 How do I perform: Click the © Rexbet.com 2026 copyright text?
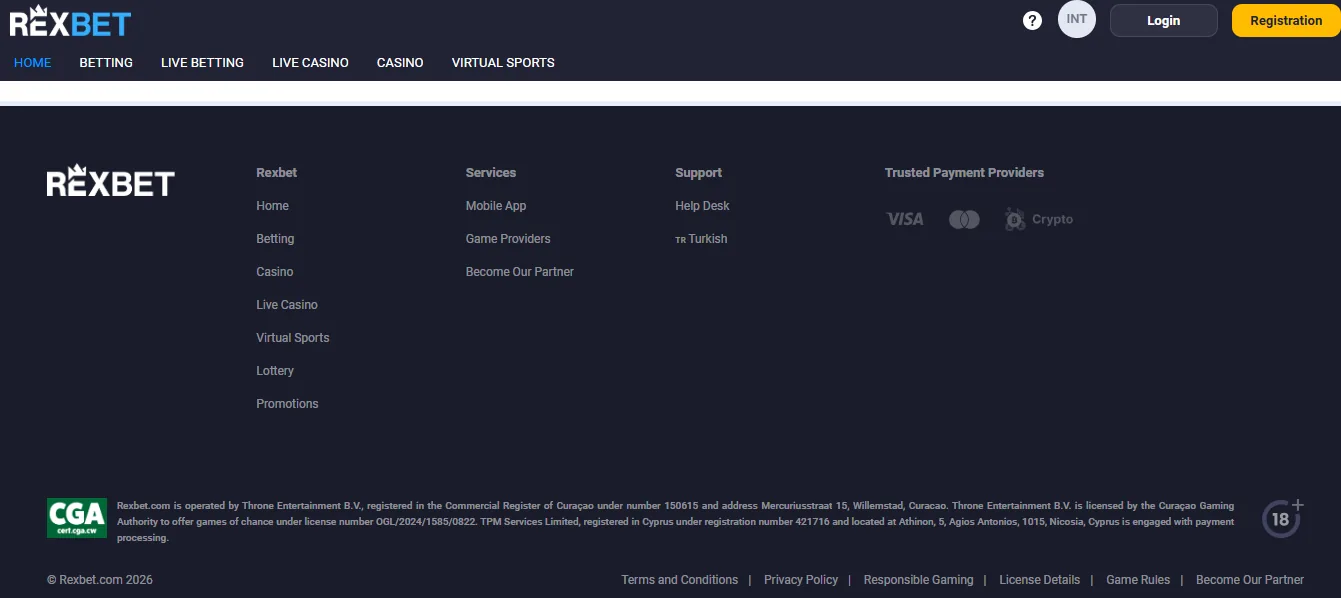[x=100, y=580]
